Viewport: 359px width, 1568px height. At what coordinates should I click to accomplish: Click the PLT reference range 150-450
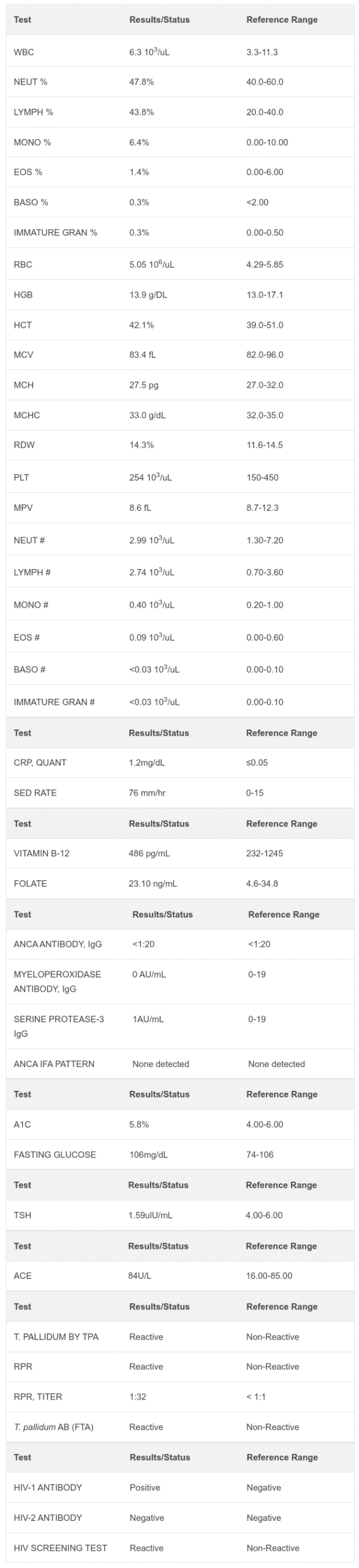262,477
